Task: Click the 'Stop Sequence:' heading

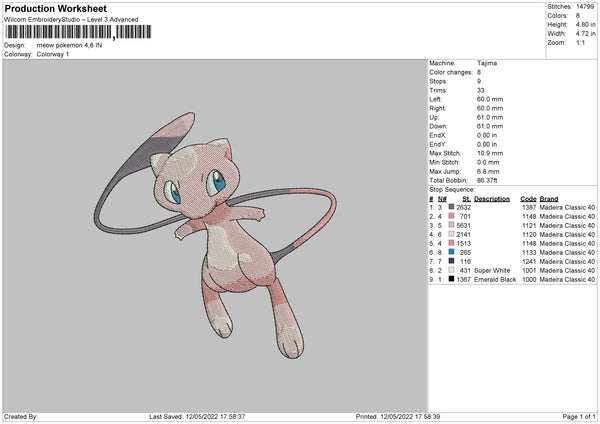Action: pyautogui.click(x=452, y=190)
